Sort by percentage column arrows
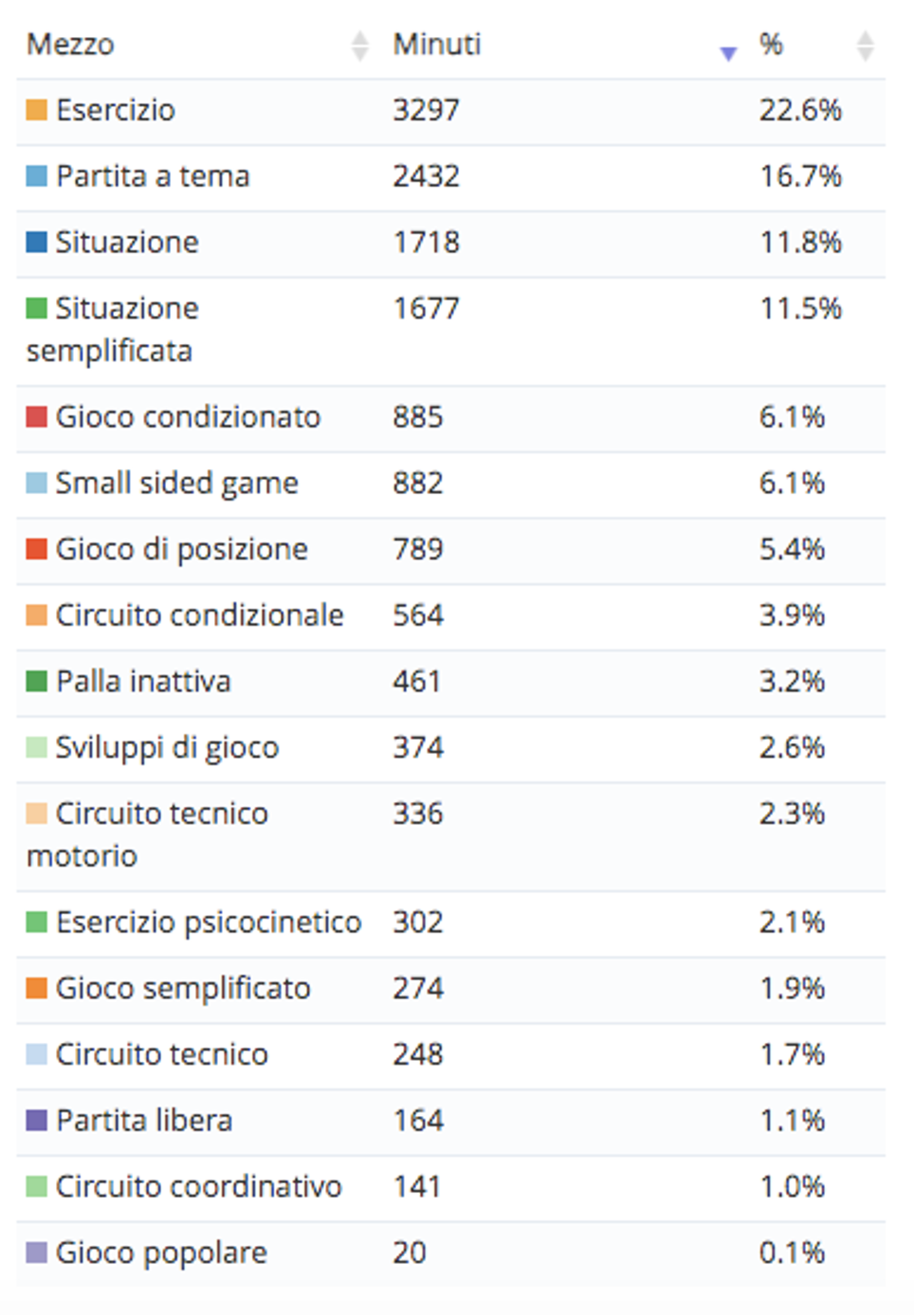Screen dimensions: 914x1316 (865, 46)
